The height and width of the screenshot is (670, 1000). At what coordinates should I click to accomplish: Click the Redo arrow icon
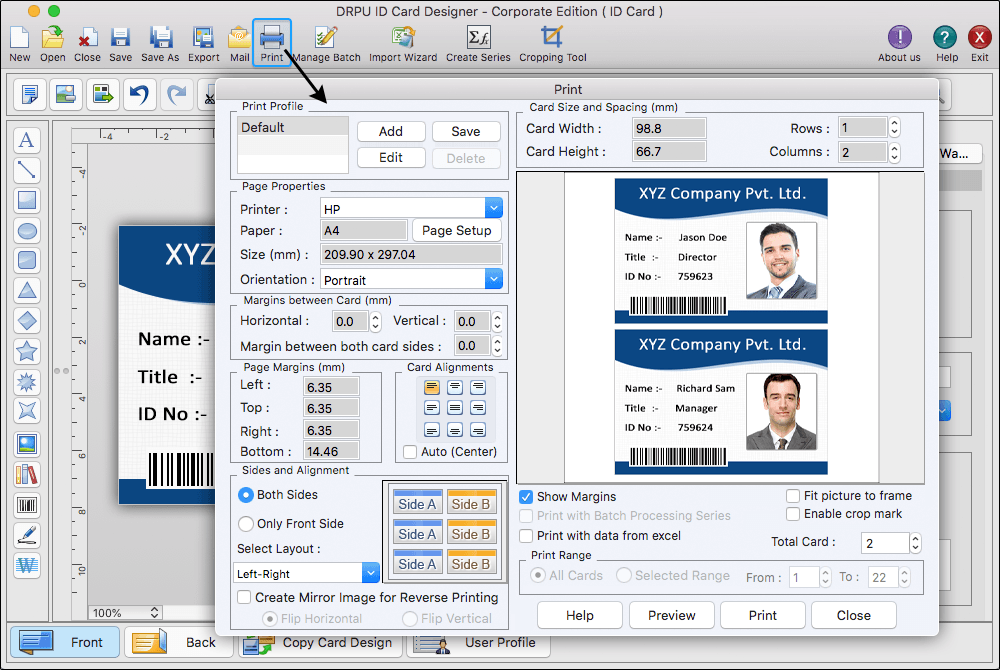(x=177, y=94)
